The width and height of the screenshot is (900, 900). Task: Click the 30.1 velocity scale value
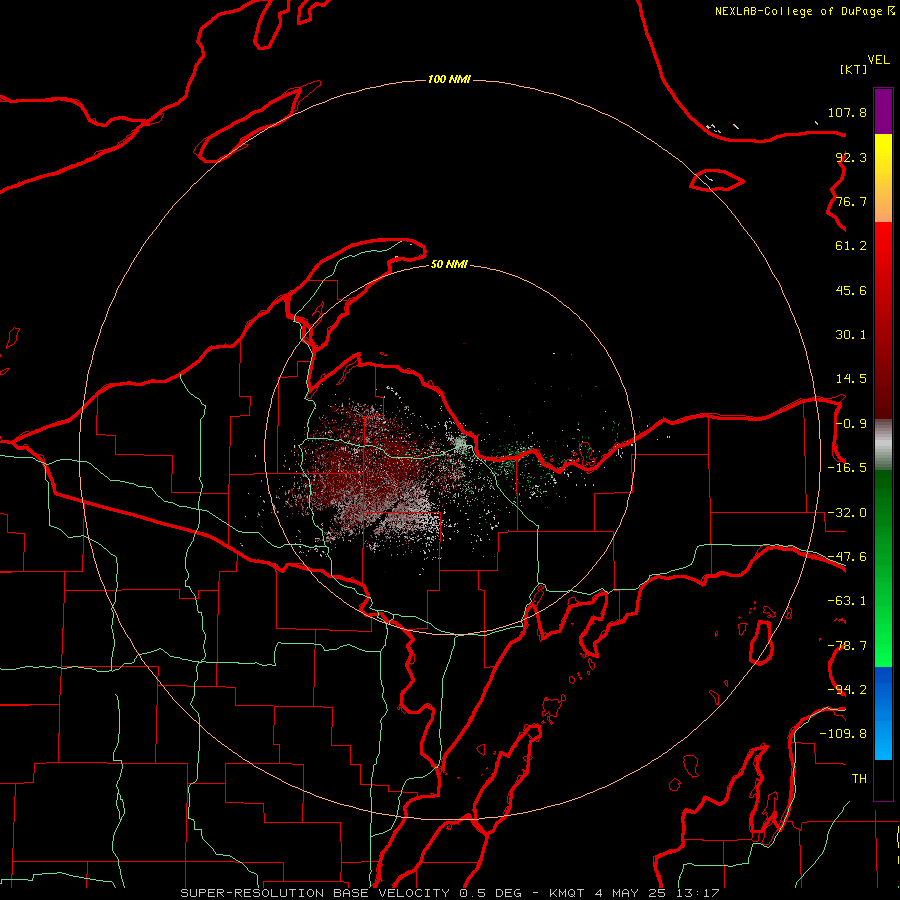pos(851,335)
